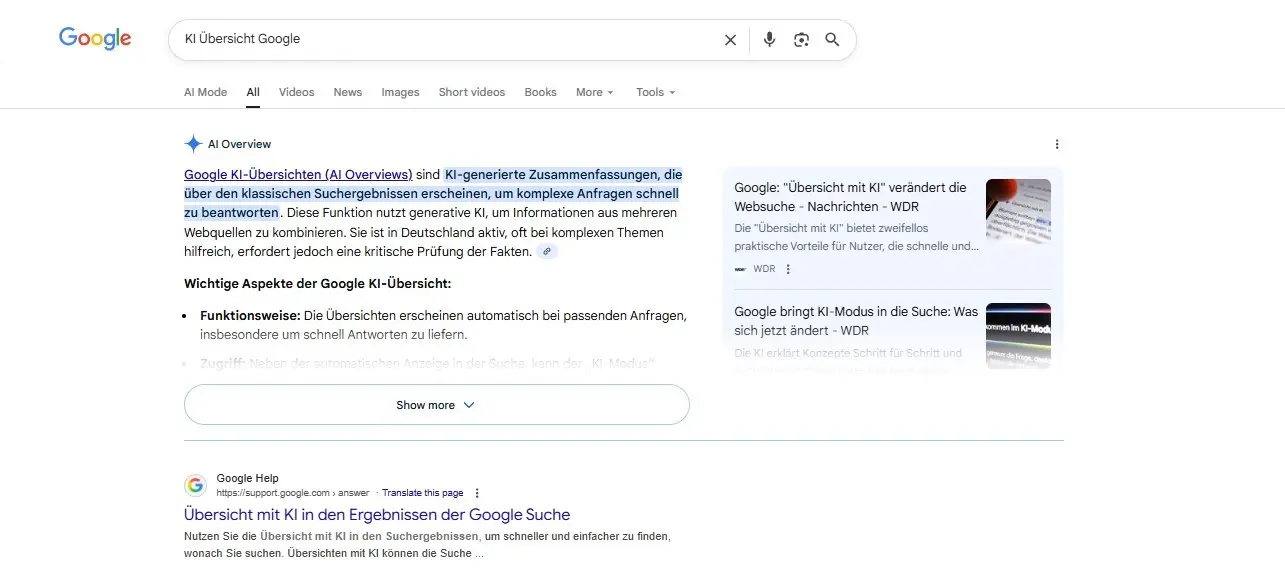Open the Tools dropdown

(x=654, y=91)
